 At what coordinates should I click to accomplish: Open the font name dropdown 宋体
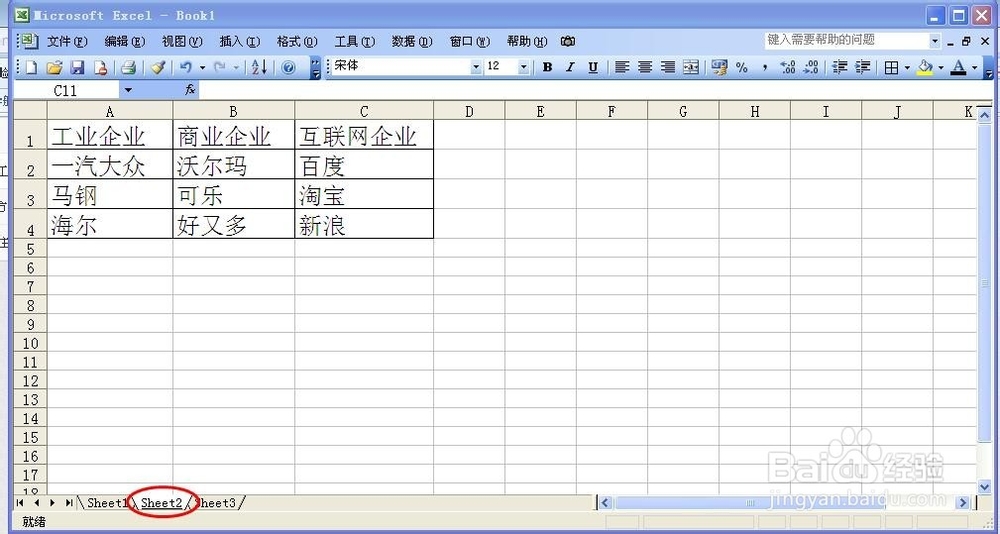[x=476, y=67]
